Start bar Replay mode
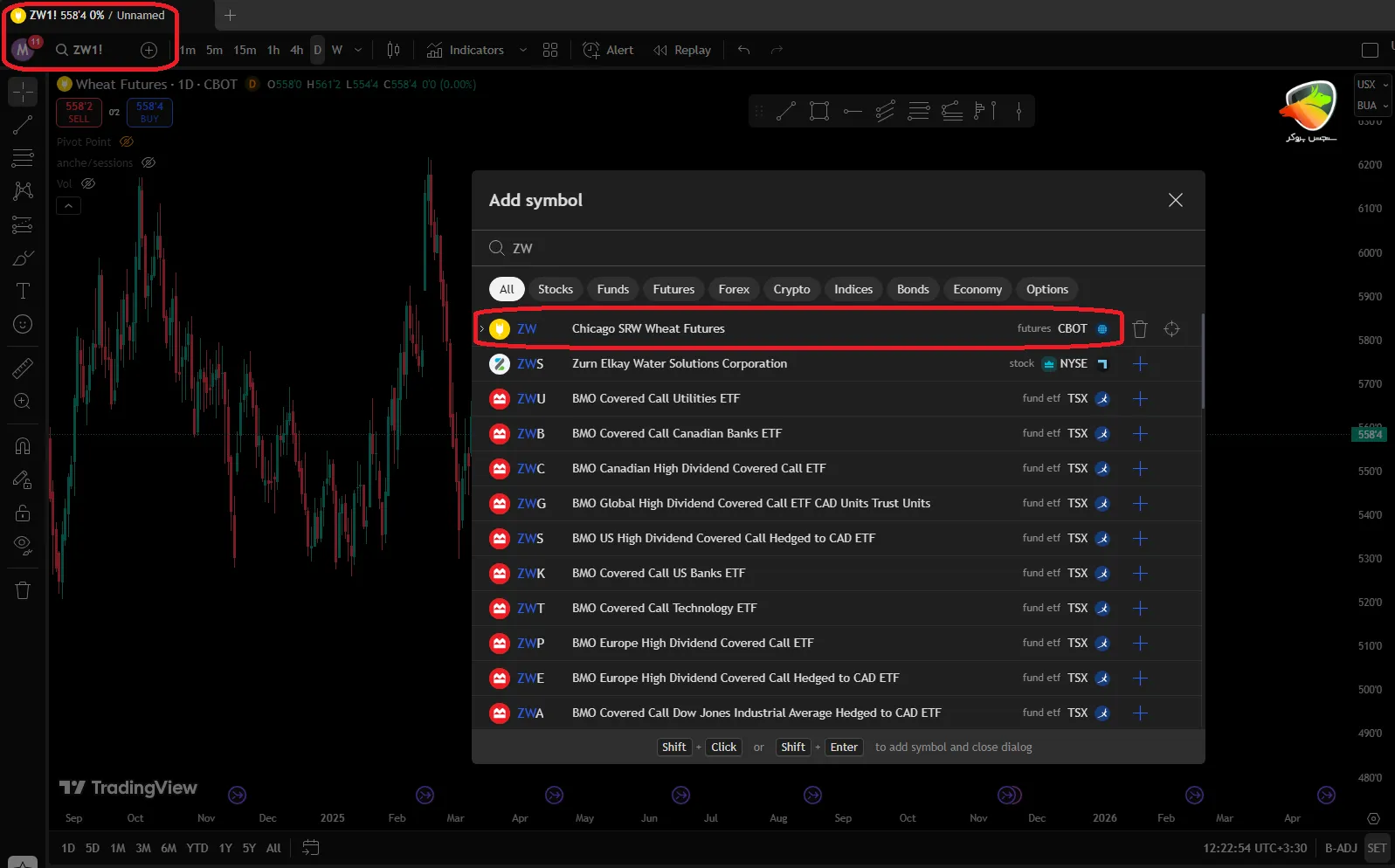The width and height of the screenshot is (1395, 868). [682, 50]
